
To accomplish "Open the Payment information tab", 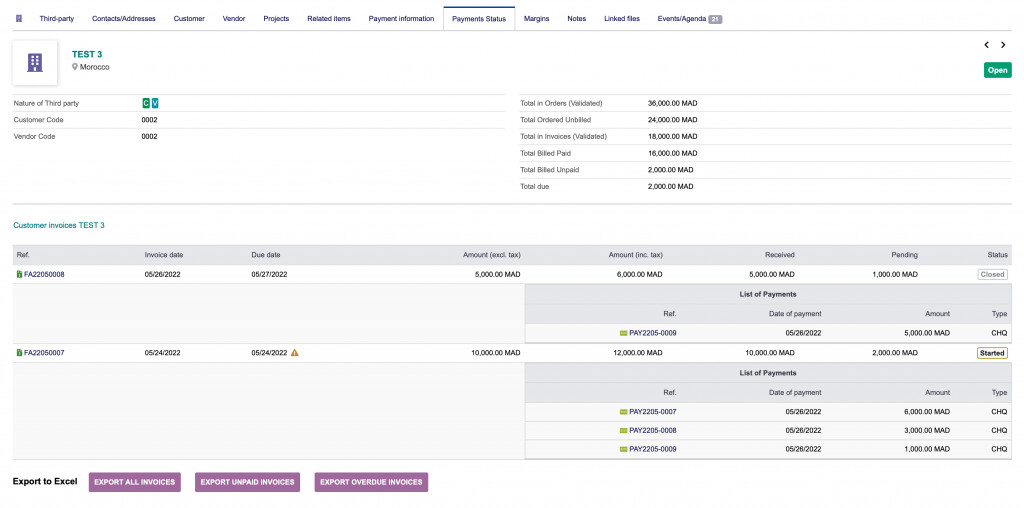I will point(401,18).
